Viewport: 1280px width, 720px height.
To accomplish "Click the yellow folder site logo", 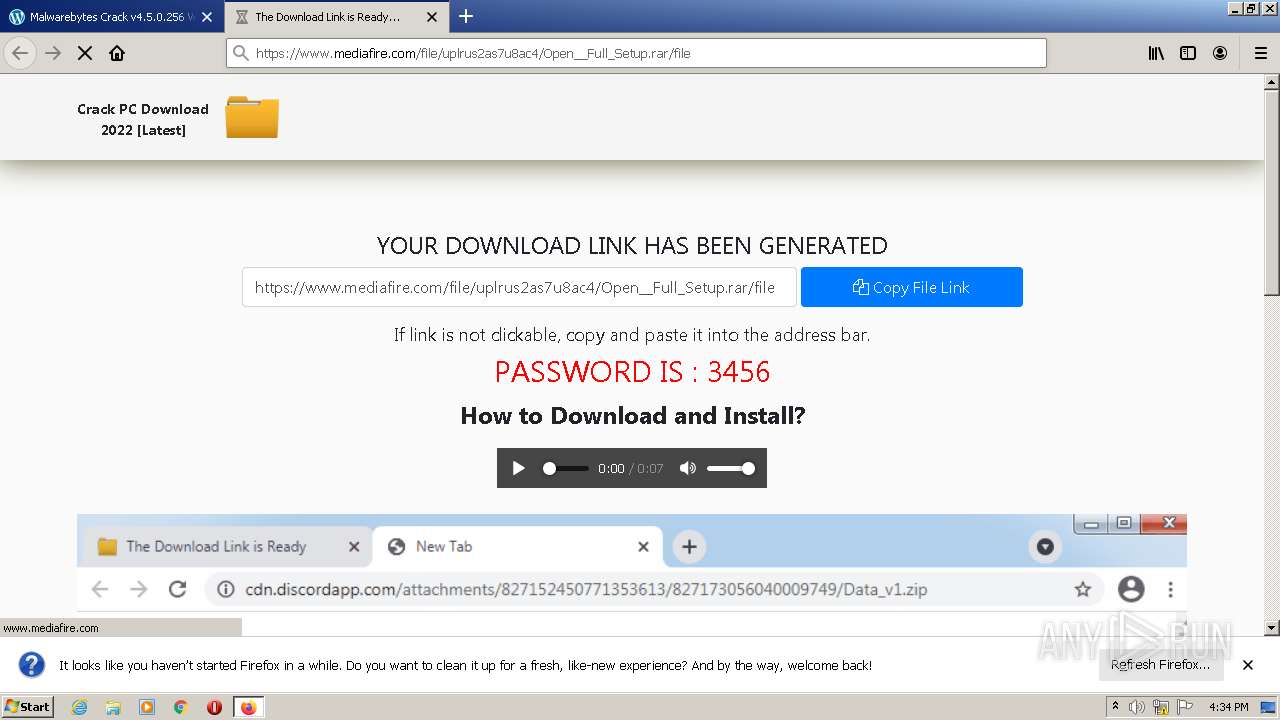I will click(x=251, y=117).
